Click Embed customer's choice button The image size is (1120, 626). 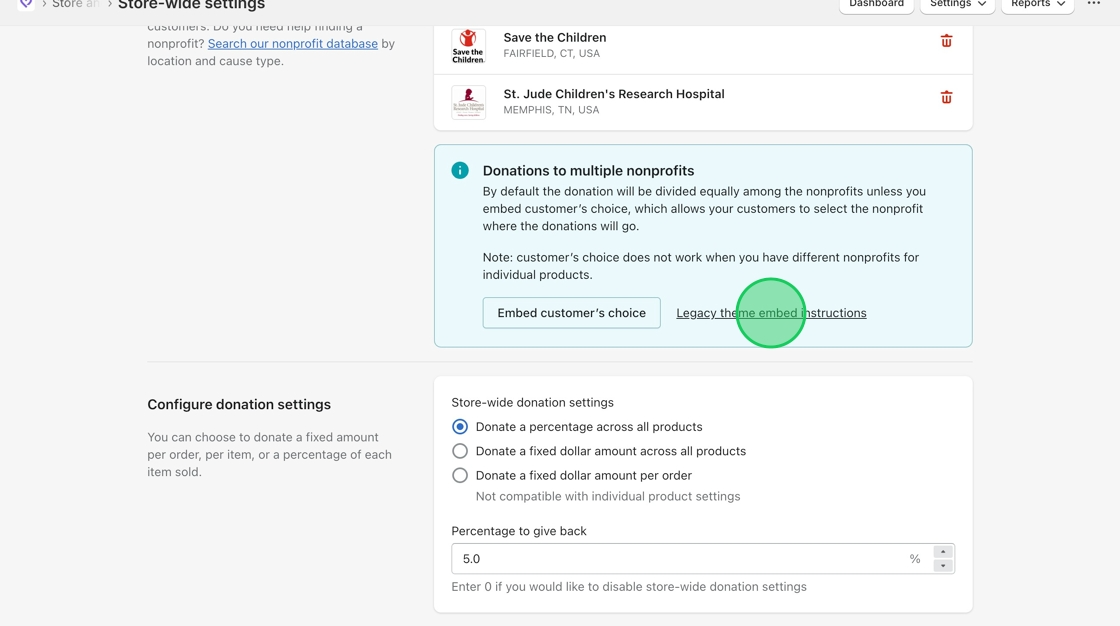pyautogui.click(x=571, y=313)
